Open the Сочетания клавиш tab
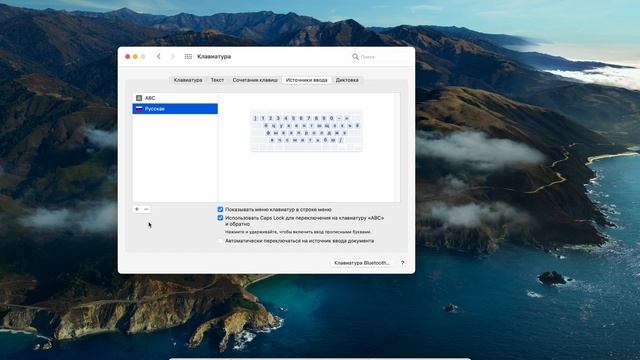Viewport: 640px width, 360px height. click(x=255, y=80)
